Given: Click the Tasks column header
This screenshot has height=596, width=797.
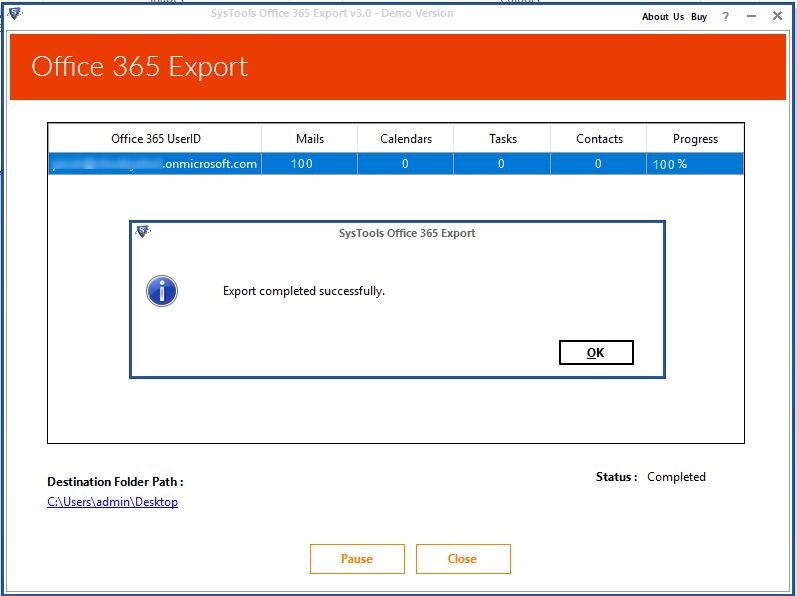Looking at the screenshot, I should (502, 139).
